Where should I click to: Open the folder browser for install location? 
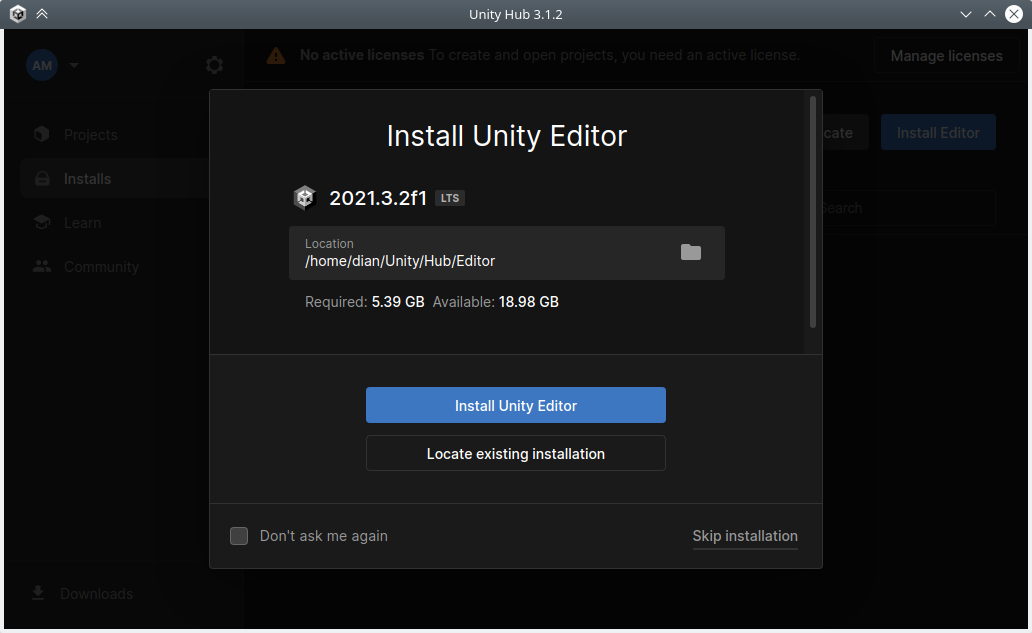[691, 253]
